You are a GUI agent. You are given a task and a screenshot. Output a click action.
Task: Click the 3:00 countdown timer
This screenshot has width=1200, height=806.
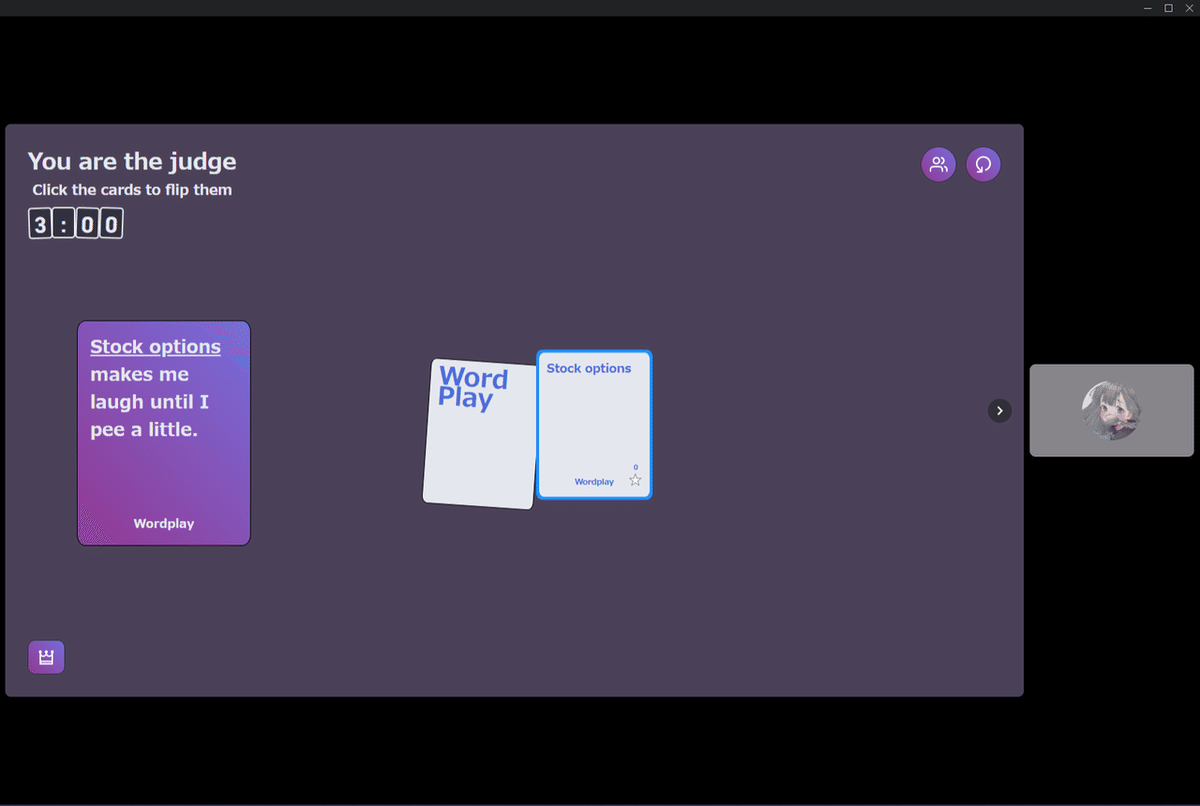(75, 224)
